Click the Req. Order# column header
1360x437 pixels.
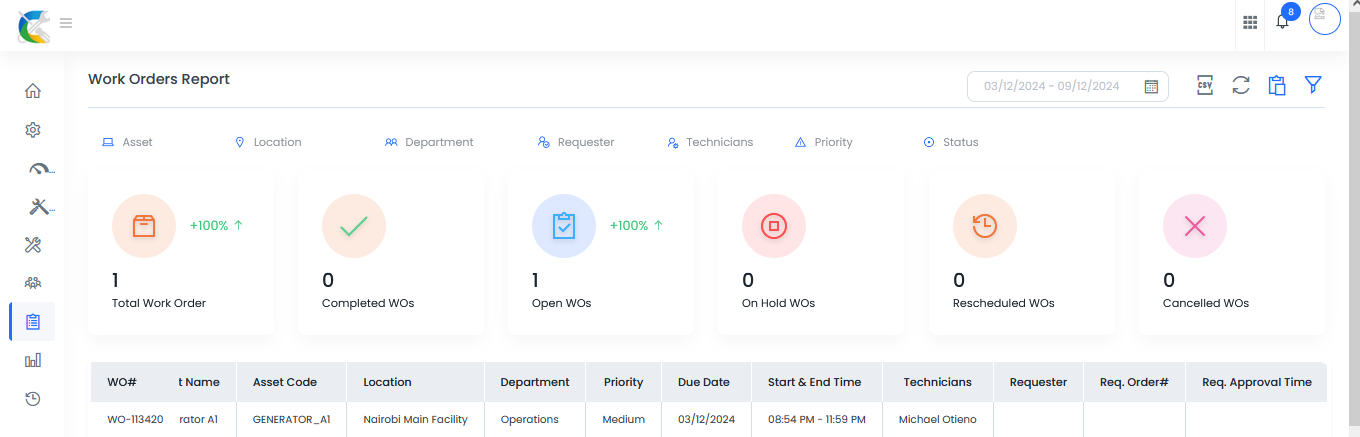[x=1135, y=382]
